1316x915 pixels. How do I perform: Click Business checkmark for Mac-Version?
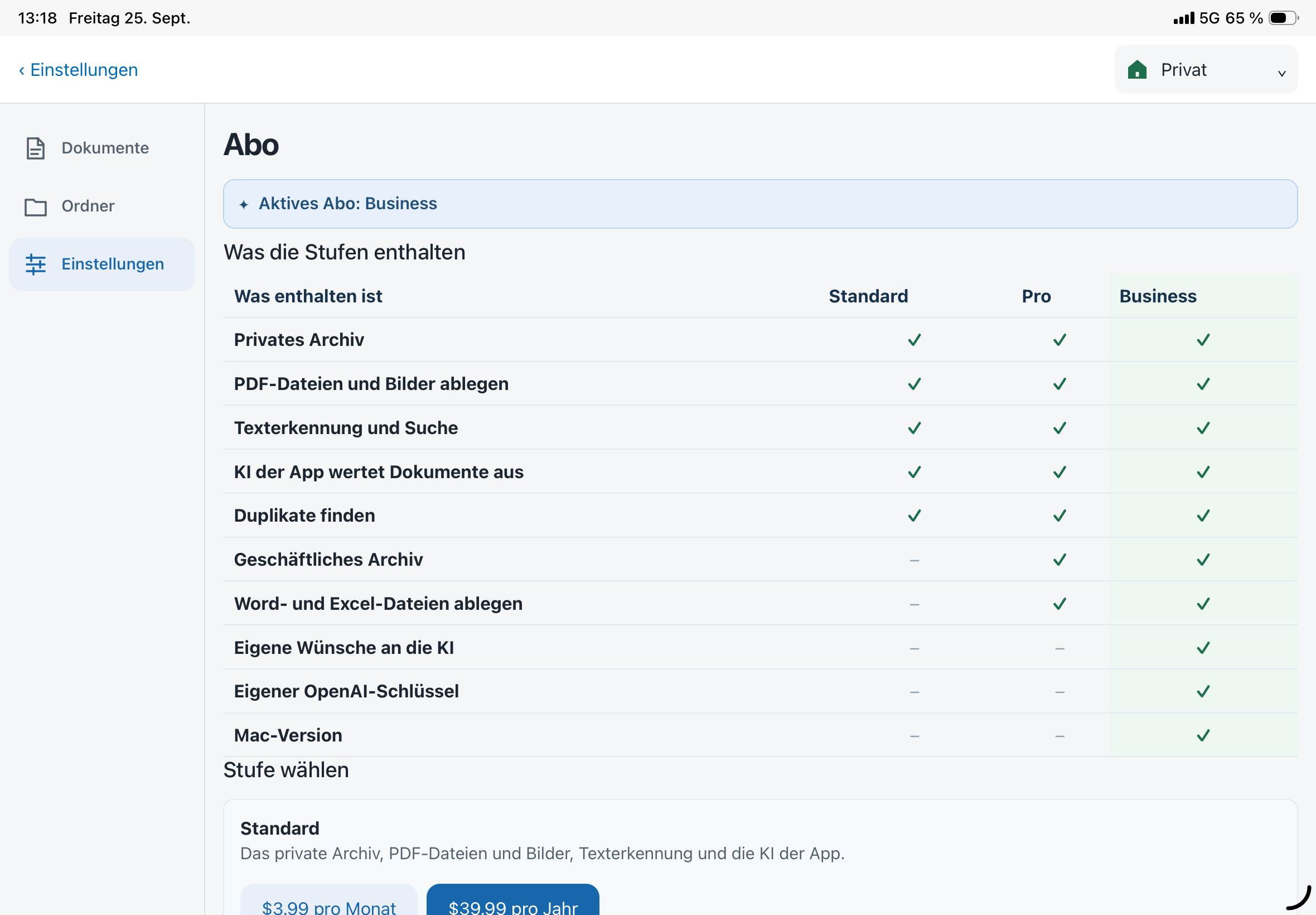(1203, 735)
